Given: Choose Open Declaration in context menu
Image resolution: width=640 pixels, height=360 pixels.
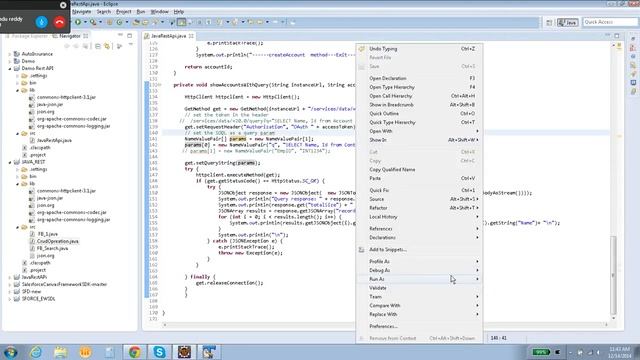Looking at the screenshot, I should tap(419, 78).
